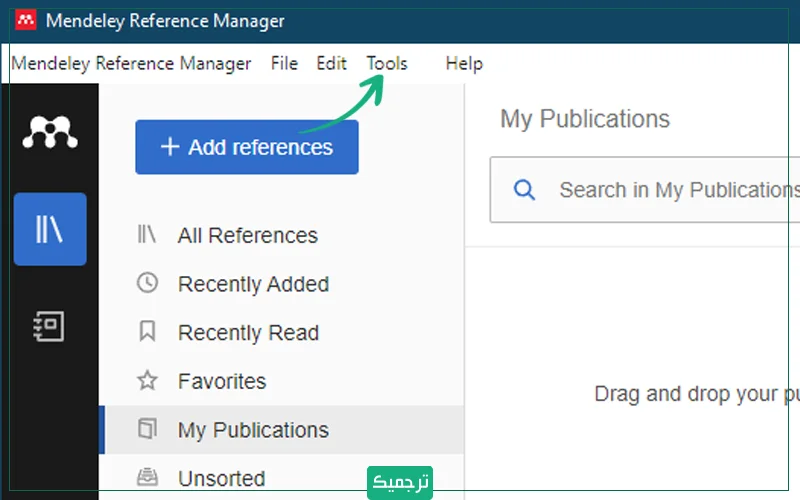The image size is (800, 500).
Task: Open the File menu
Action: point(284,63)
